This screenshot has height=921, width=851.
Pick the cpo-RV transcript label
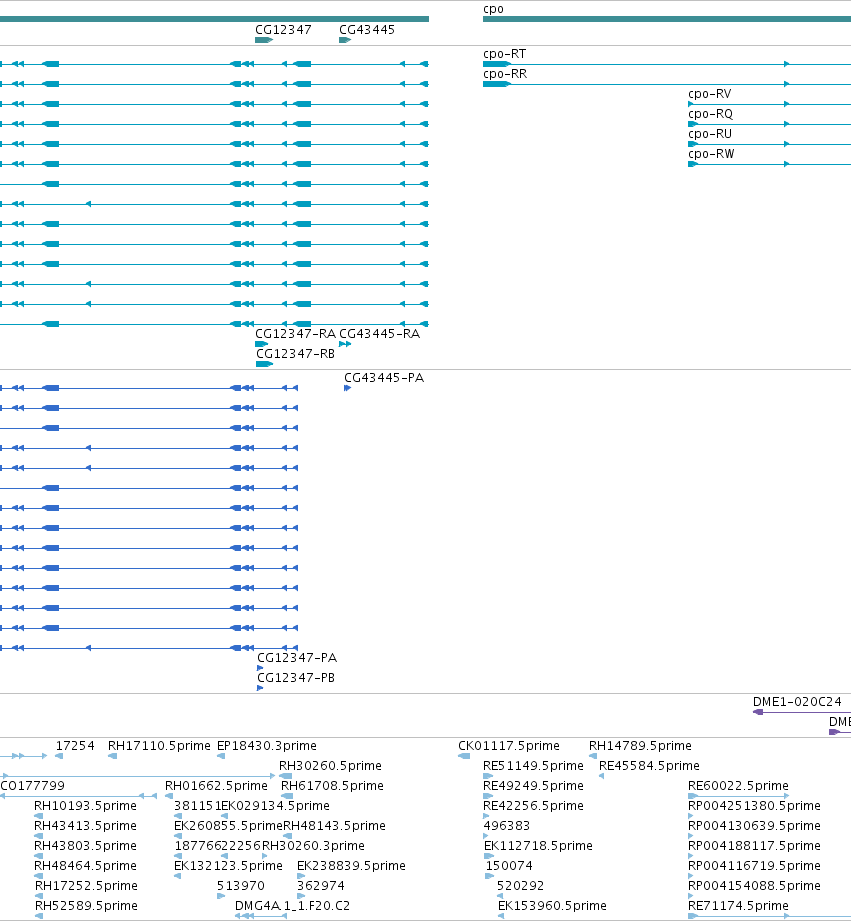point(709,93)
